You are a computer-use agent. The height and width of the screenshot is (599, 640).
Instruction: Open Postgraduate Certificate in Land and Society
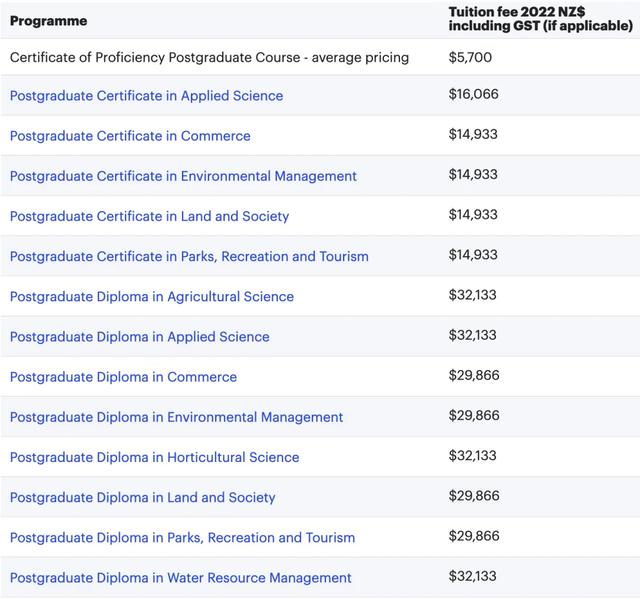click(x=149, y=216)
